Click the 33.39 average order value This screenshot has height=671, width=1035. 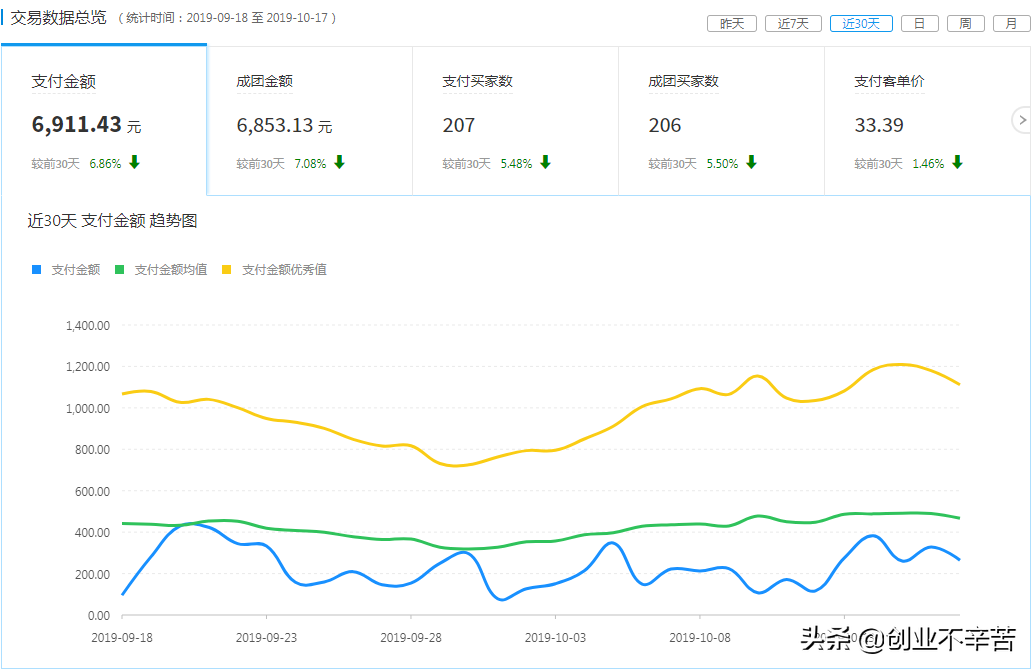click(879, 125)
